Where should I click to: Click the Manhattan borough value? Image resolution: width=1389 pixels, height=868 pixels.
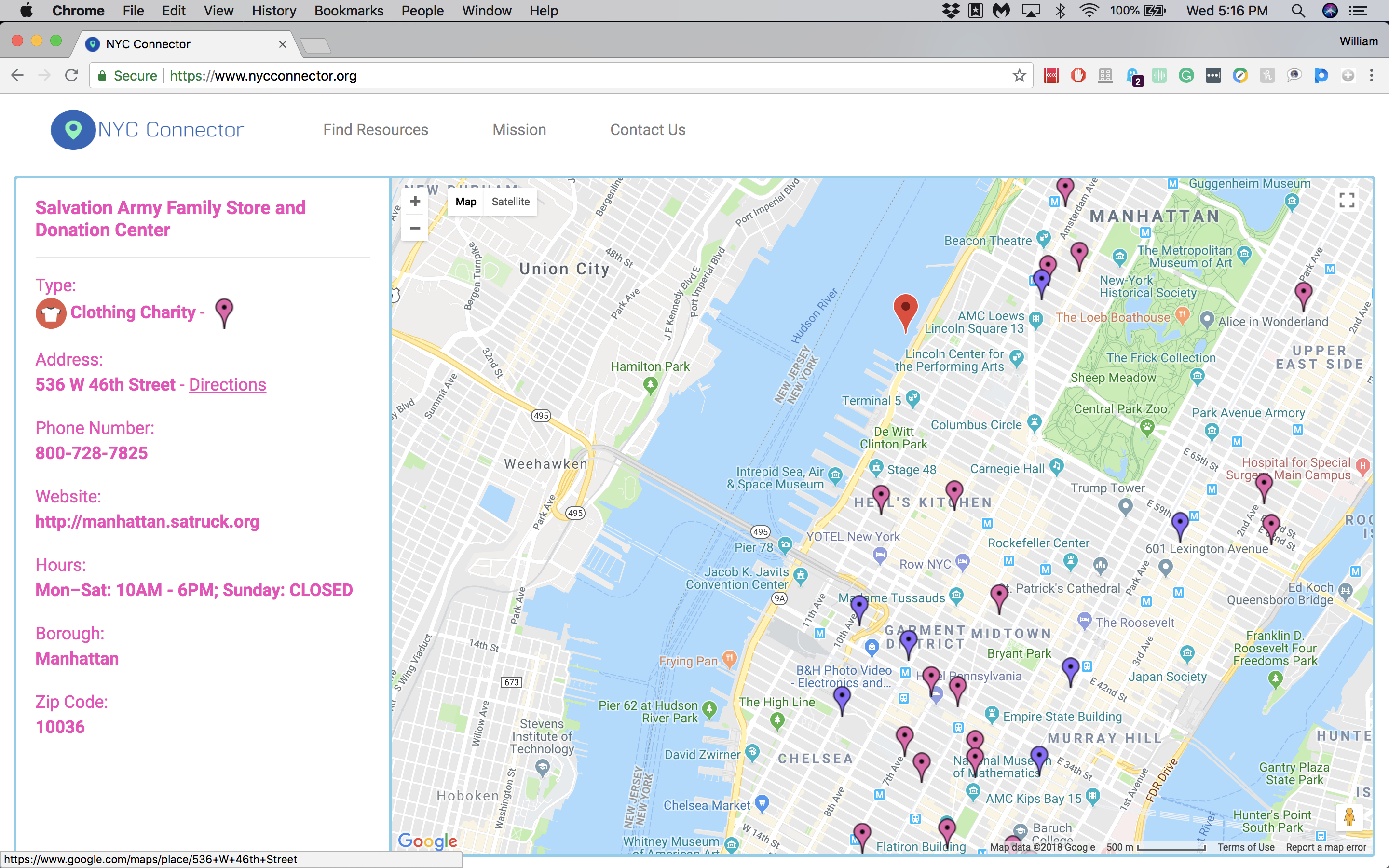click(x=77, y=658)
